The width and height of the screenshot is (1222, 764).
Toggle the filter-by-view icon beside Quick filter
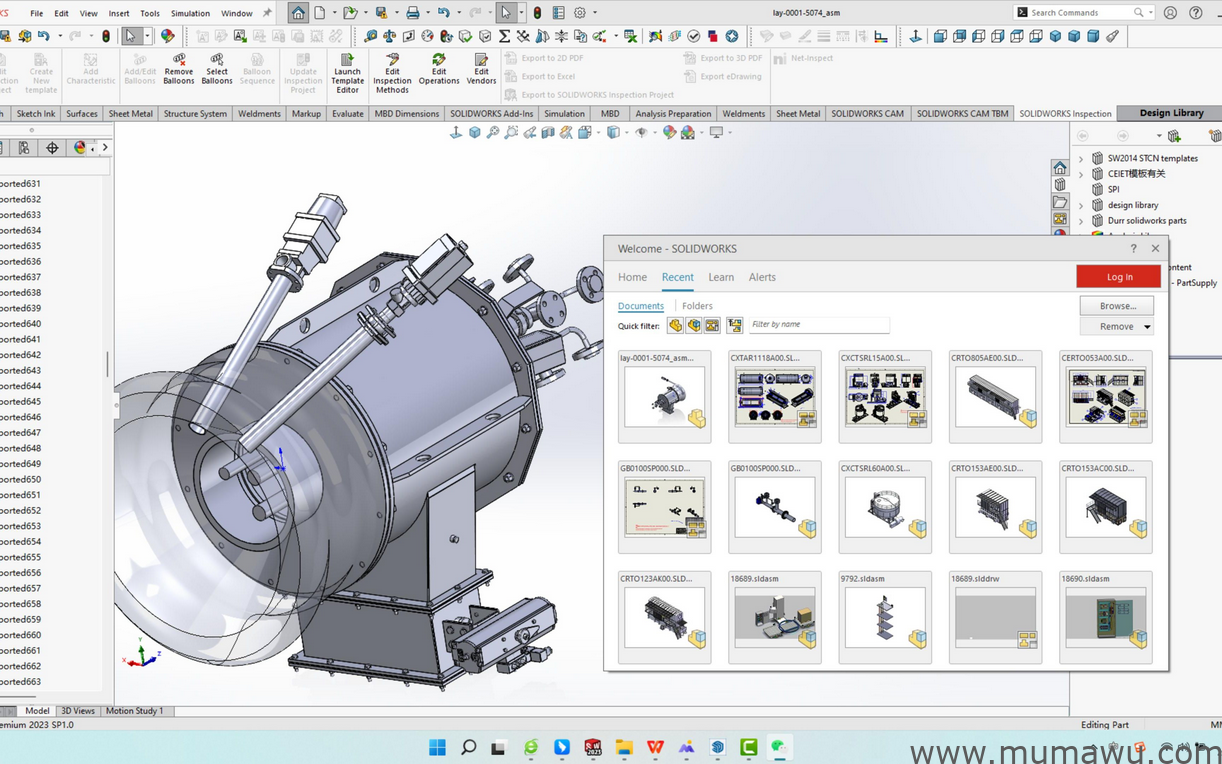[x=735, y=326]
